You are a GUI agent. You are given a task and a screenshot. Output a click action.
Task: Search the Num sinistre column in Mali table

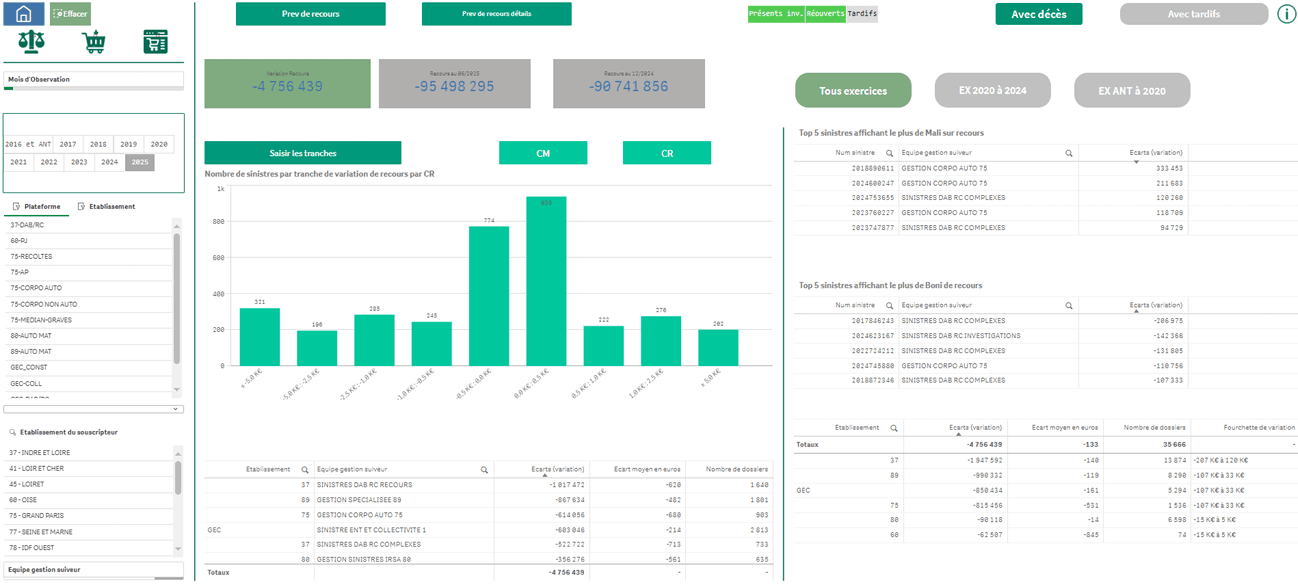click(889, 153)
